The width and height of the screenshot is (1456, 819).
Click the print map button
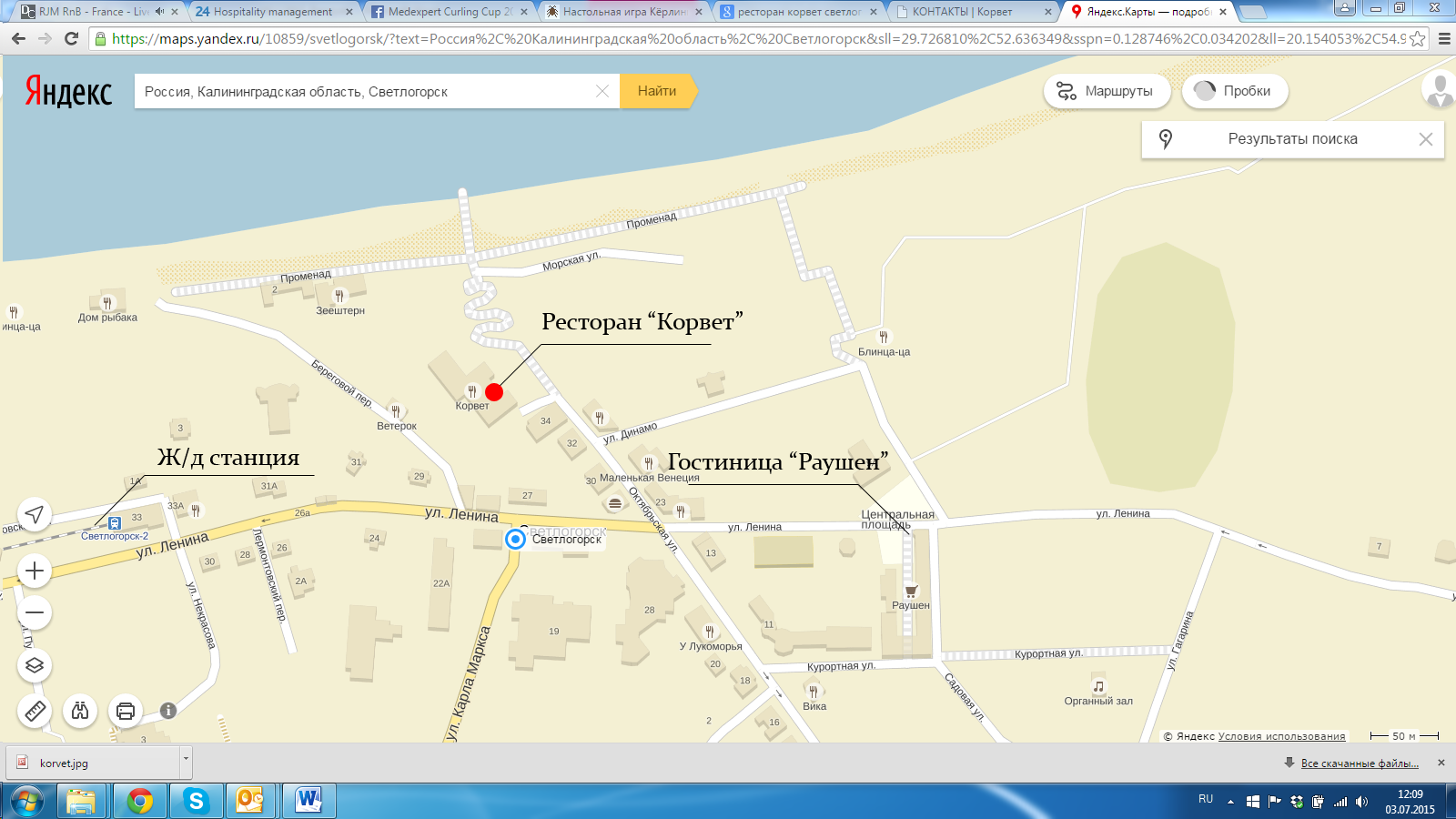pos(126,711)
